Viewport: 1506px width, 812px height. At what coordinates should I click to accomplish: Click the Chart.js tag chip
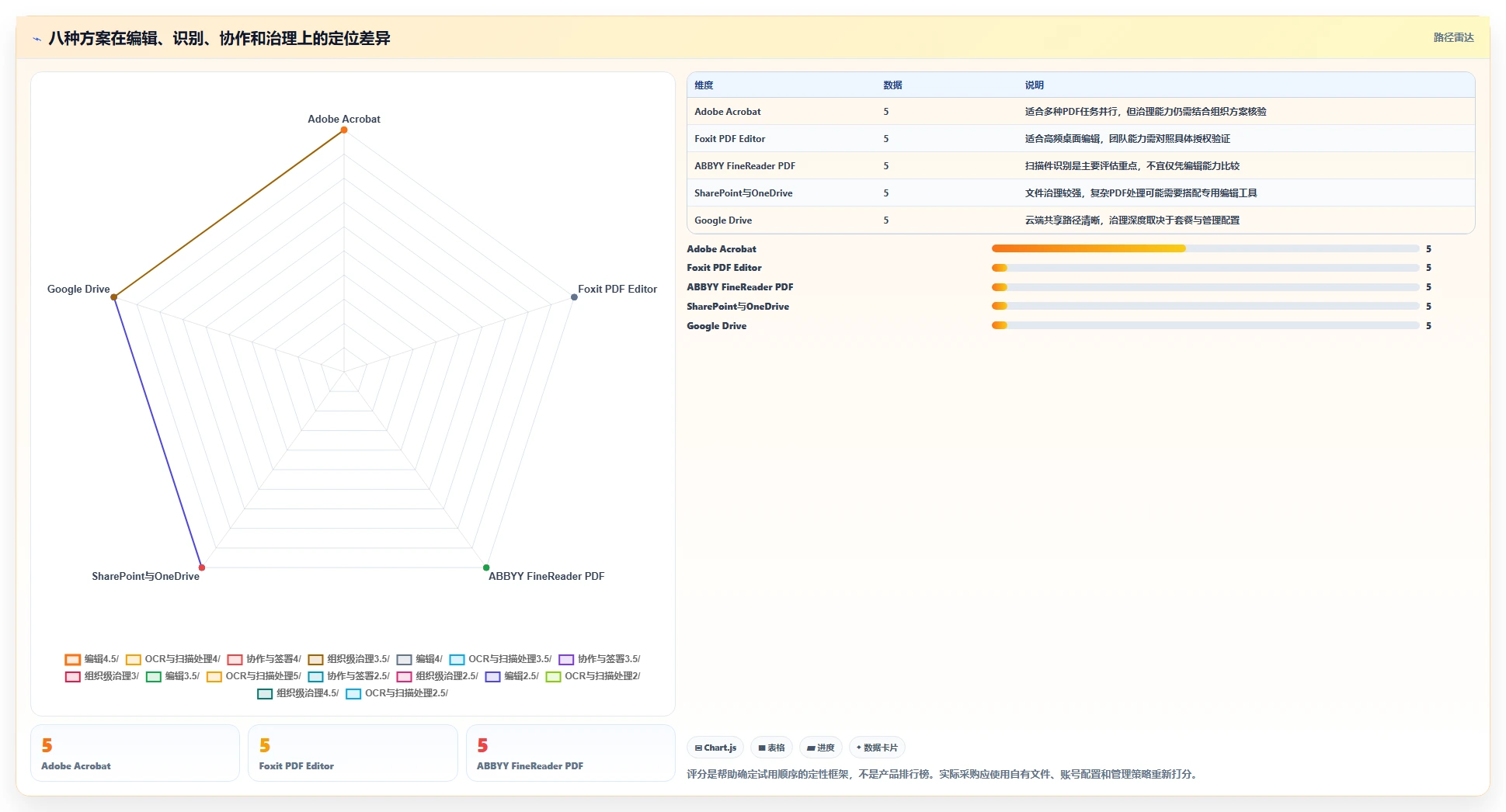715,748
